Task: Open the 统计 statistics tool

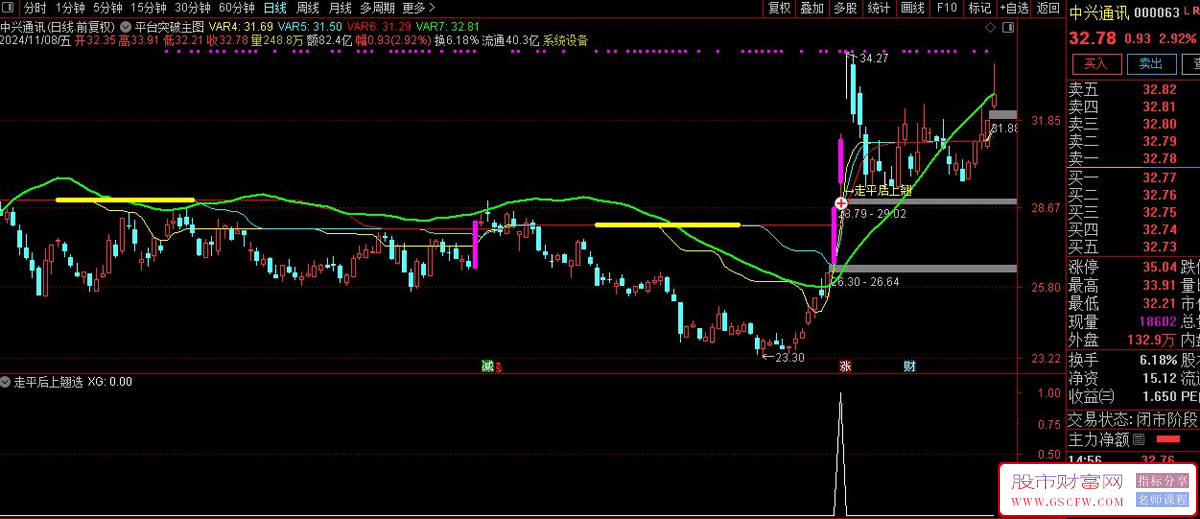Action: (x=878, y=7)
